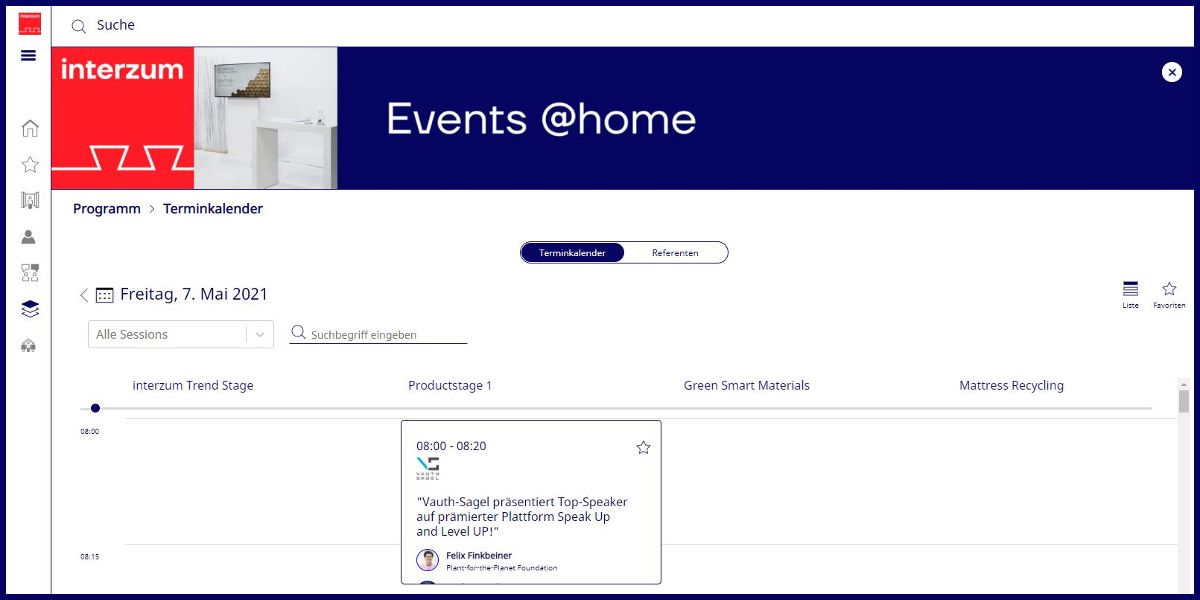Select the Terminkalender toggle tab
The height and width of the screenshot is (600, 1200).
[572, 253]
